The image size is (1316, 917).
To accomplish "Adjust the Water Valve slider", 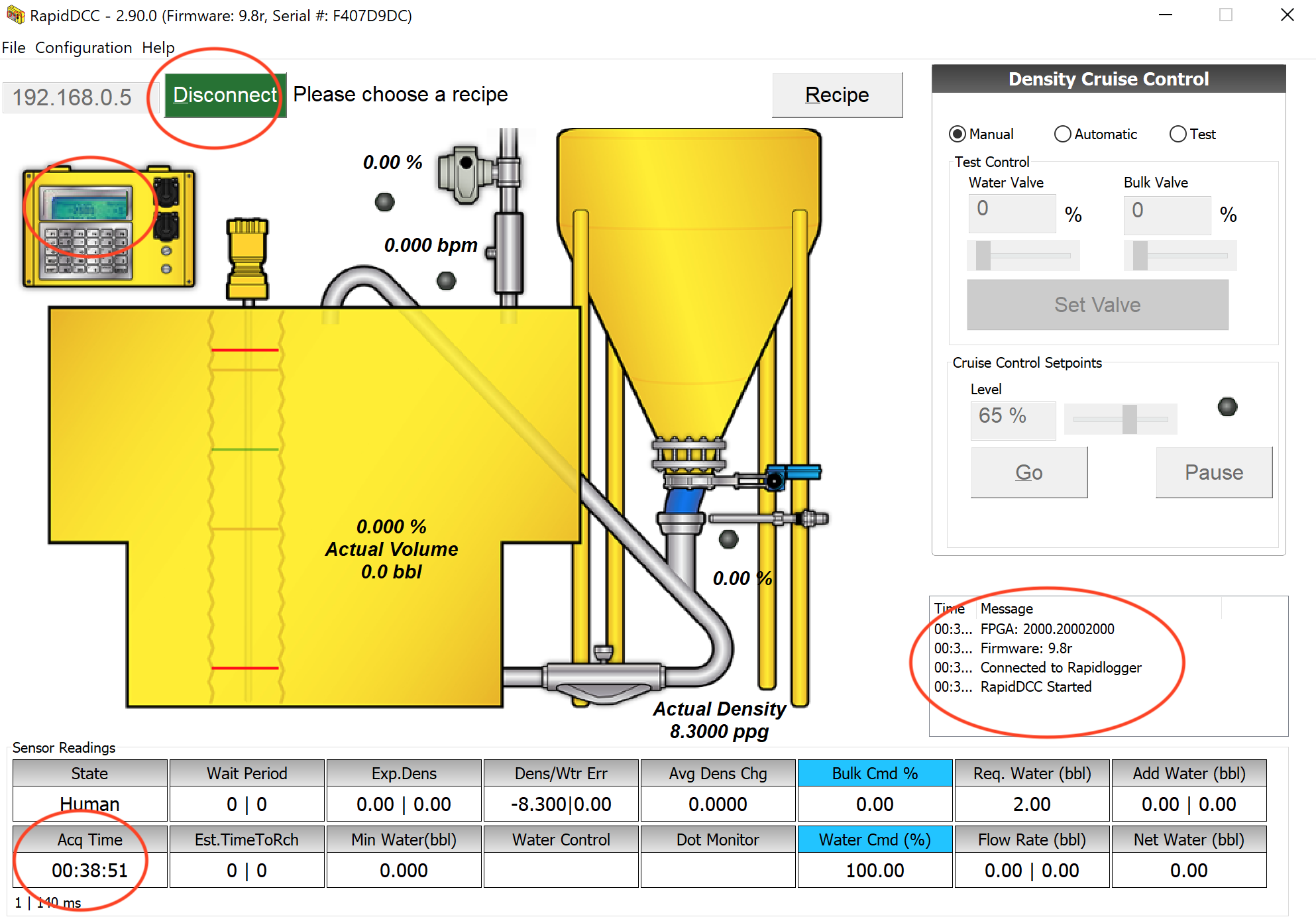I will point(1023,255).
